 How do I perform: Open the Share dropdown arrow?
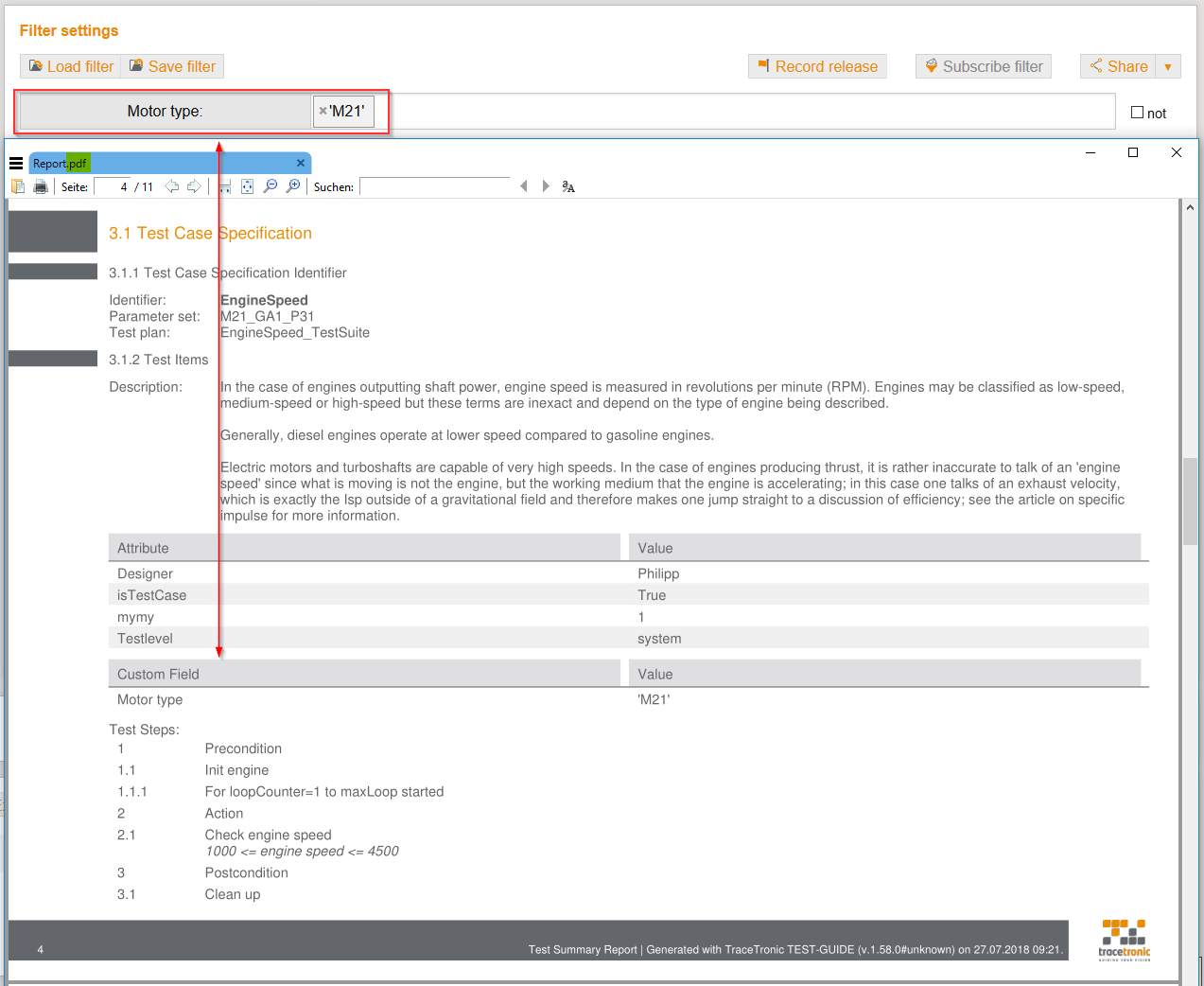1167,66
